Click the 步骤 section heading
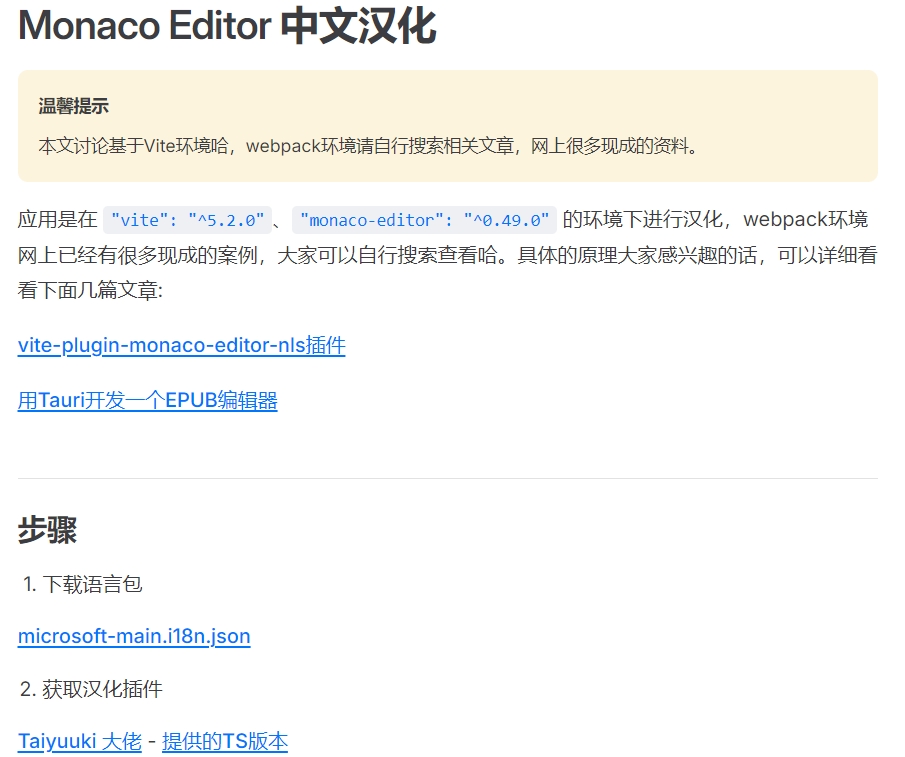The height and width of the screenshot is (757, 905). click(47, 529)
